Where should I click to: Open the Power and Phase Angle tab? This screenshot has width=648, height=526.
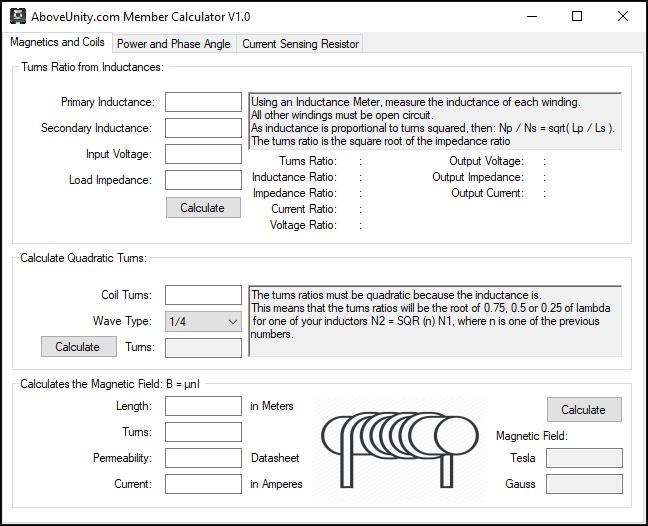(174, 44)
